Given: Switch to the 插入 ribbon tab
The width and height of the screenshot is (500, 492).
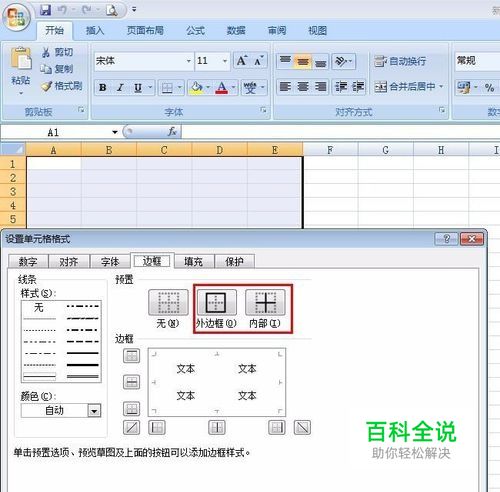Looking at the screenshot, I should (95, 31).
